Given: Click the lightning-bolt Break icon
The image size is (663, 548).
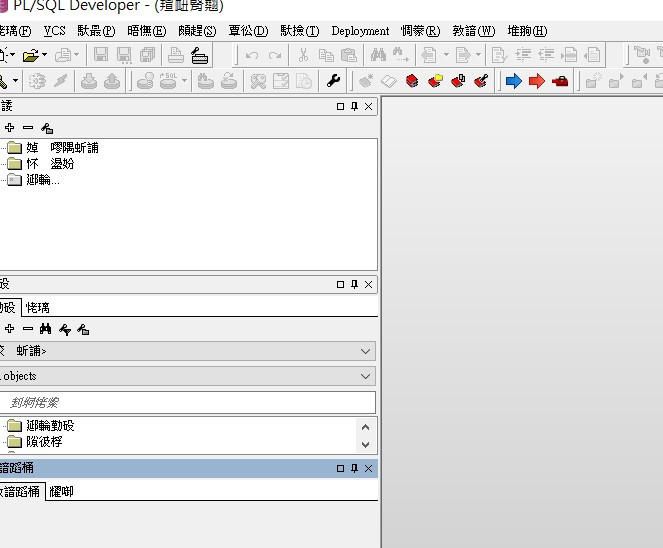Looking at the screenshot, I should click(x=60, y=81).
